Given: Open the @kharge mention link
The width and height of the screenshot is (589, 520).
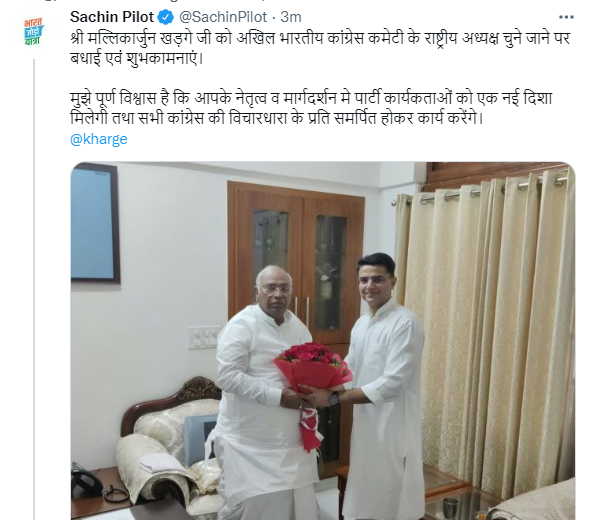Looking at the screenshot, I should click(x=99, y=139).
